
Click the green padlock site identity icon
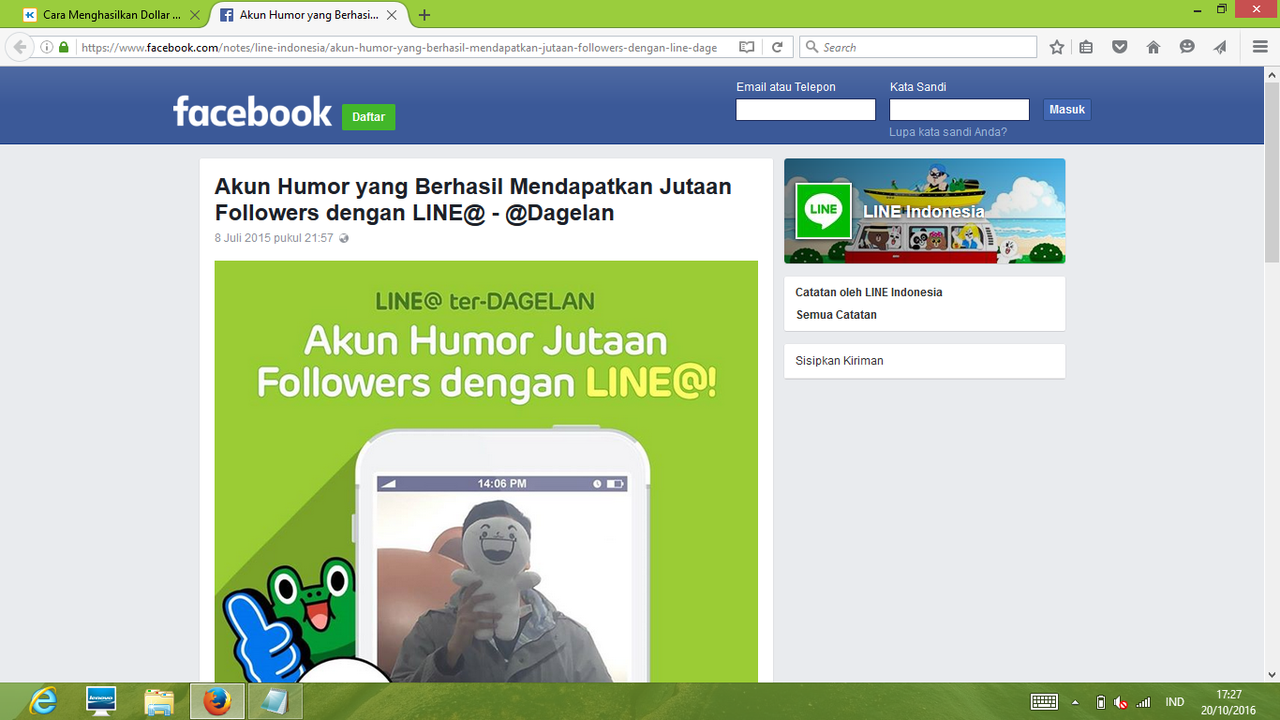64,47
